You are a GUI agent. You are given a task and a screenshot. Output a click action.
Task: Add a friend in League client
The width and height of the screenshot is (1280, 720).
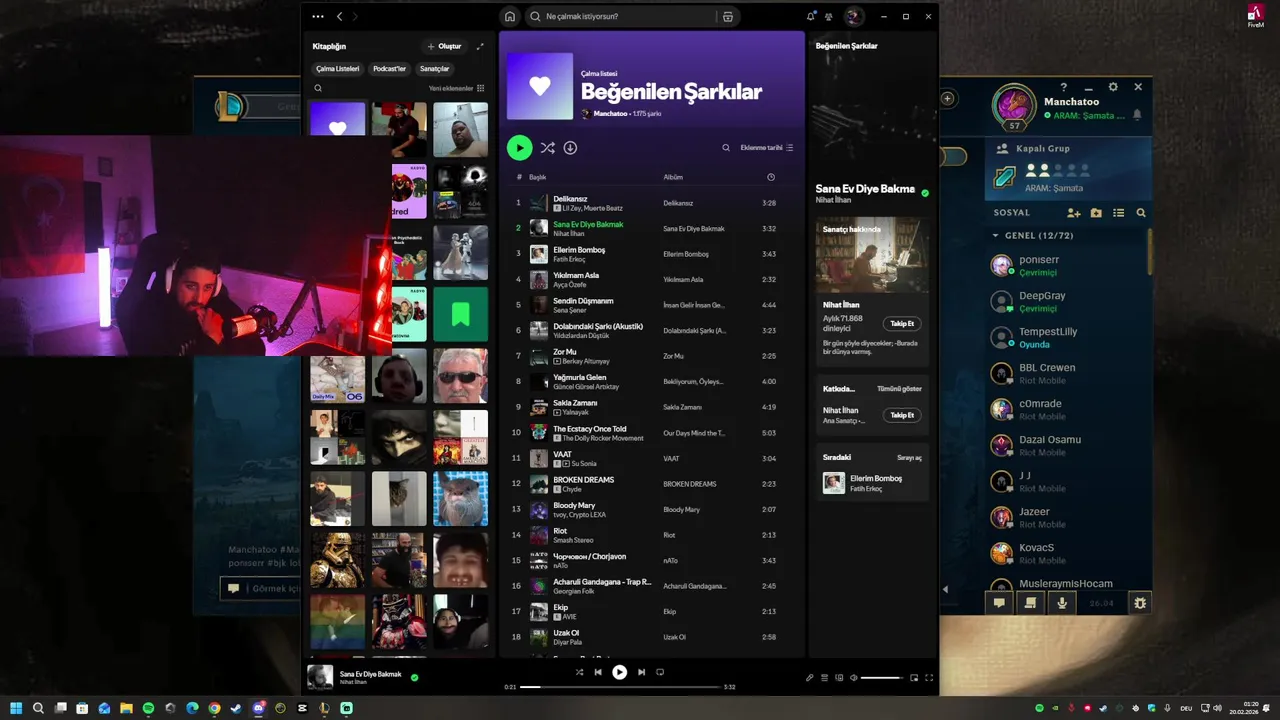(1074, 213)
